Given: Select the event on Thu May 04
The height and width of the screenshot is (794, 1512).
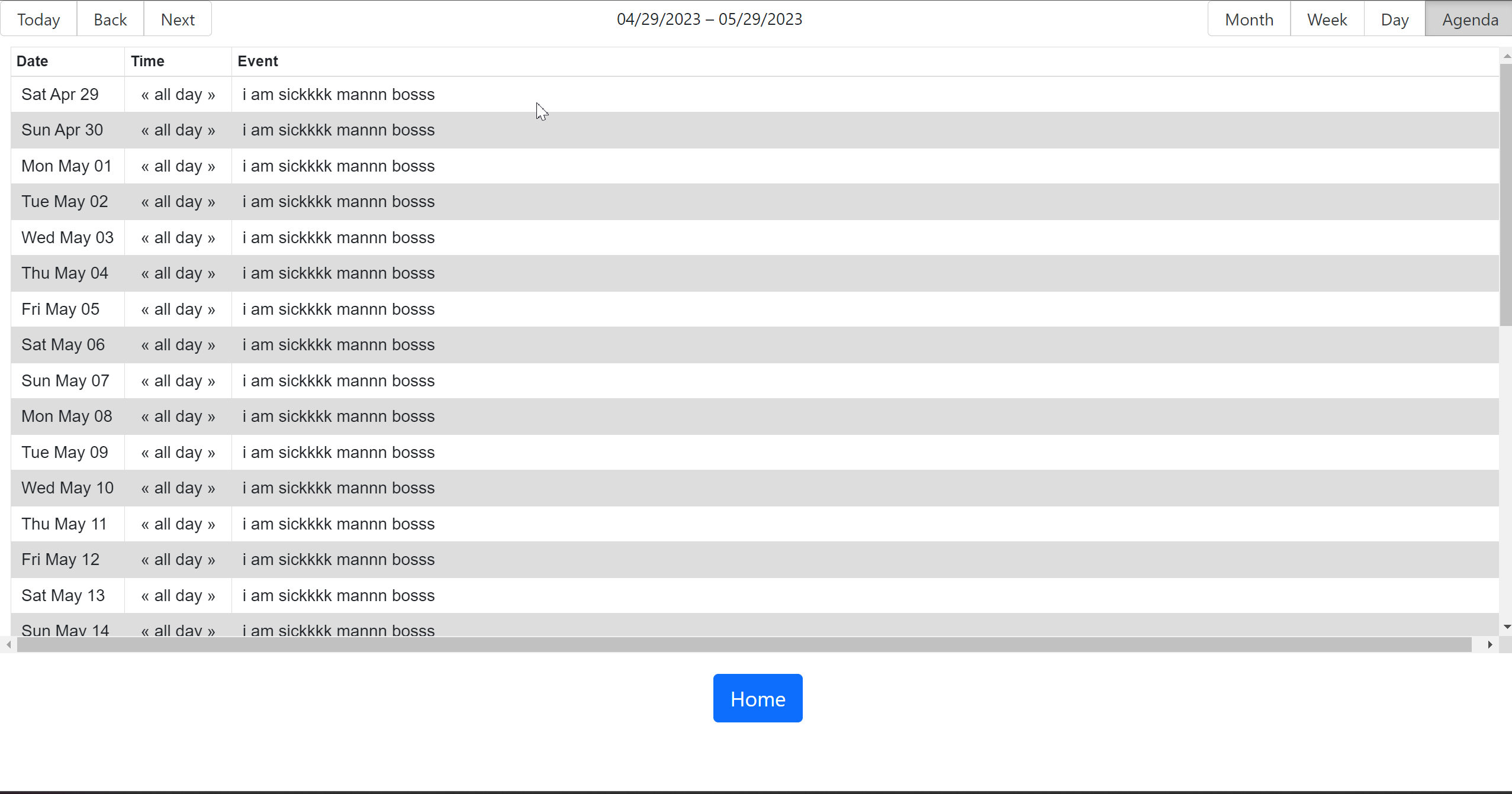Looking at the screenshot, I should point(337,273).
